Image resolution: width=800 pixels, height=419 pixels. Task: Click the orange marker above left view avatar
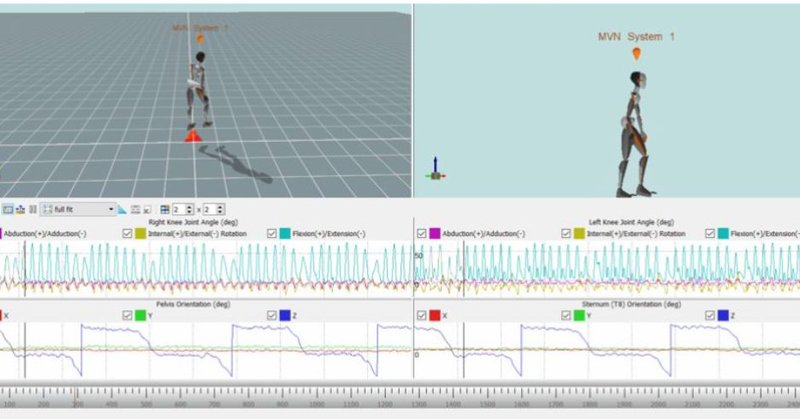click(x=200, y=39)
